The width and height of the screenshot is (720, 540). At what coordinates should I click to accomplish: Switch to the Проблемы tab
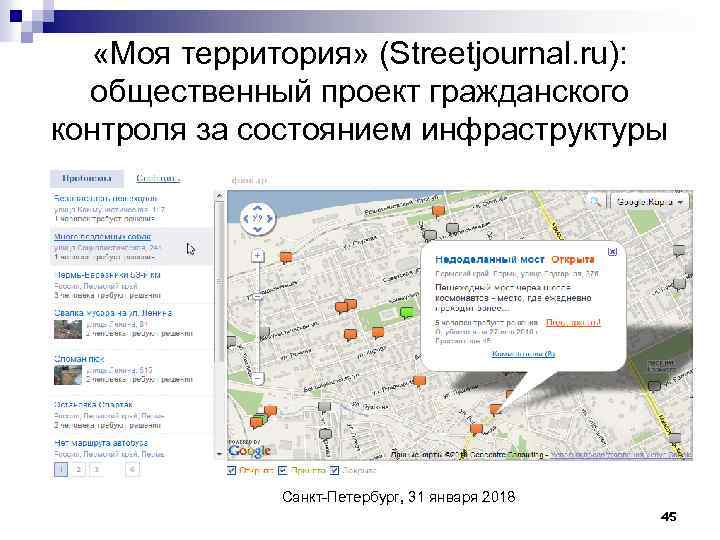click(x=87, y=178)
